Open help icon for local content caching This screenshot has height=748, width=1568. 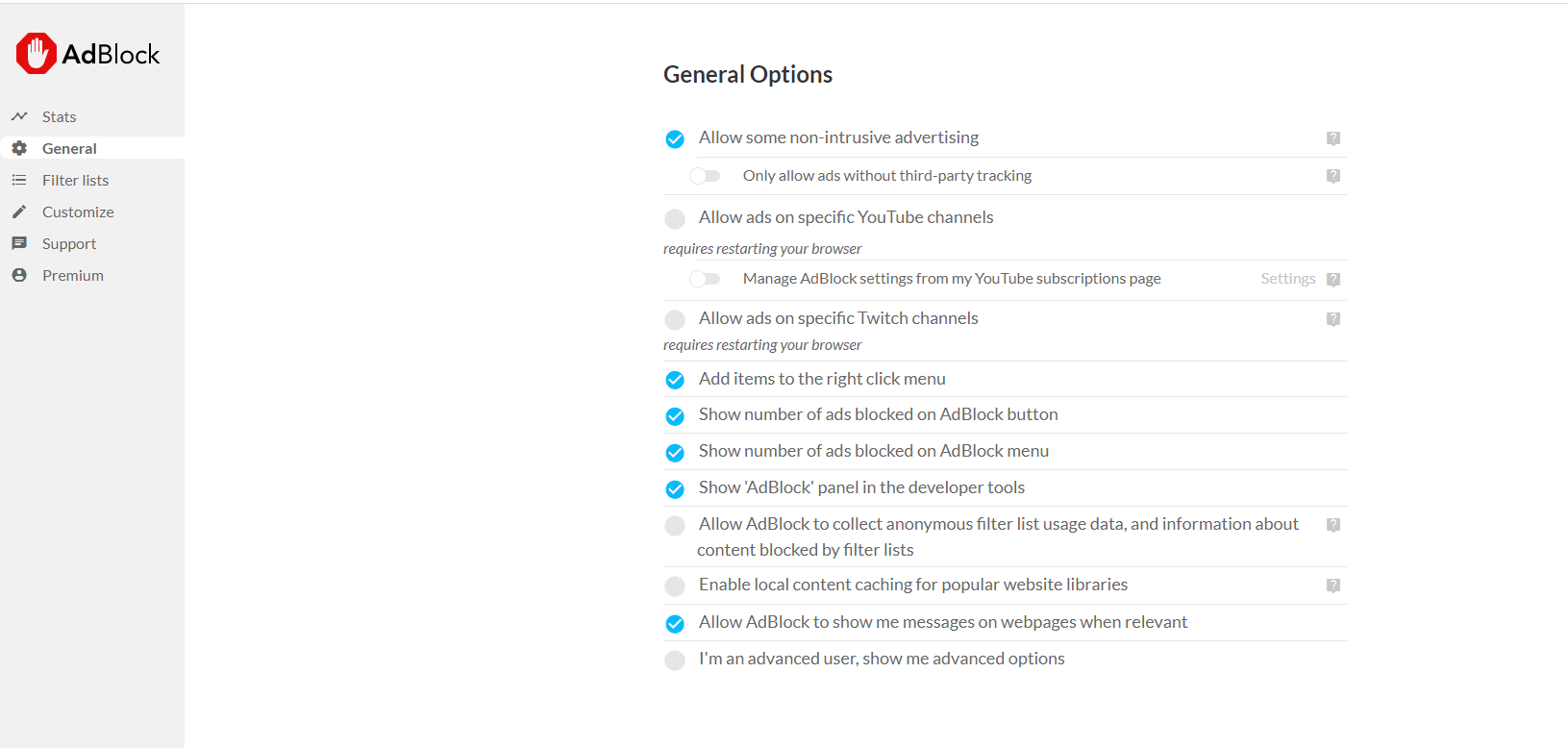coord(1333,586)
